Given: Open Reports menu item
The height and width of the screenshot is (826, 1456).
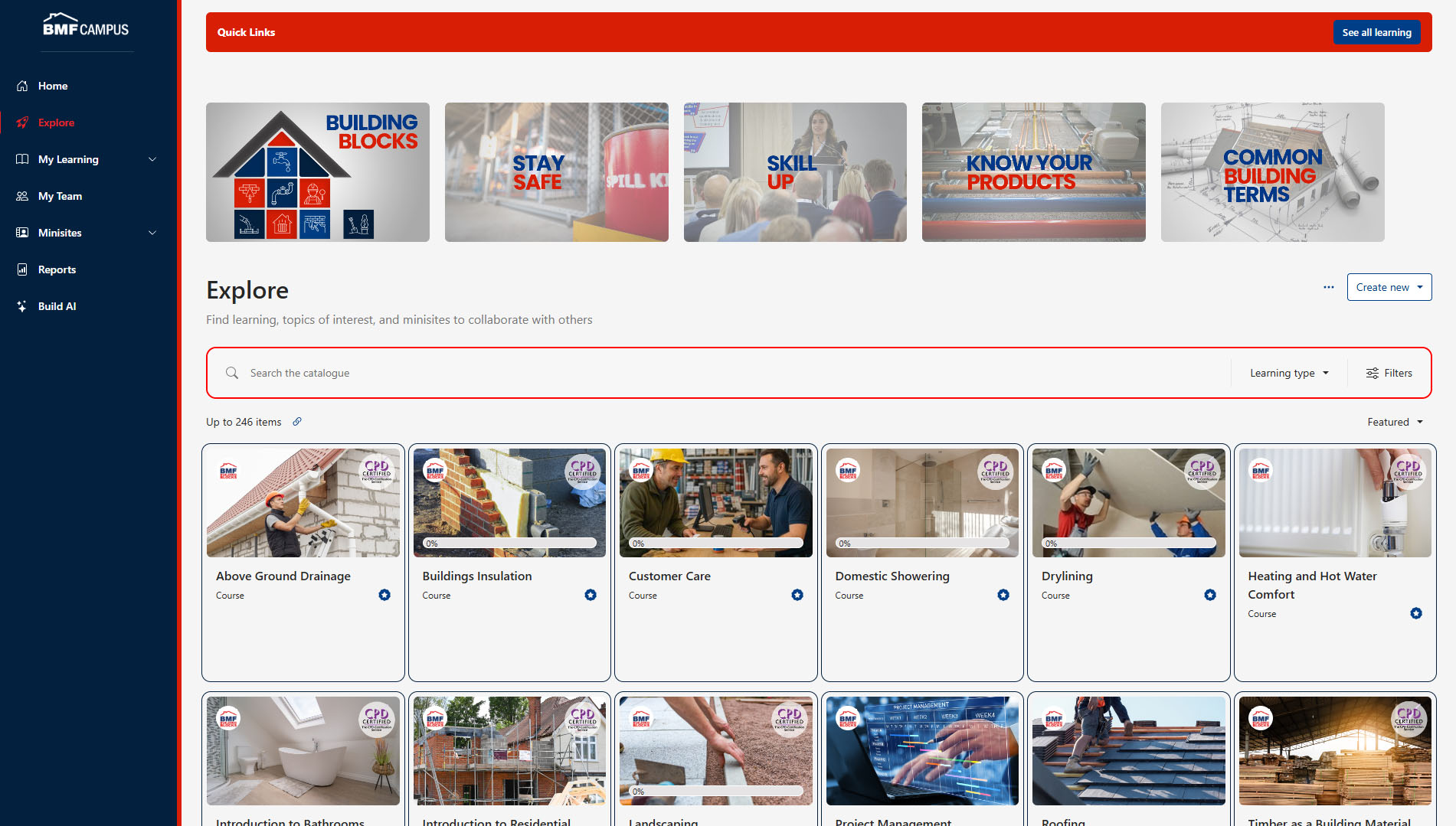Looking at the screenshot, I should (57, 269).
